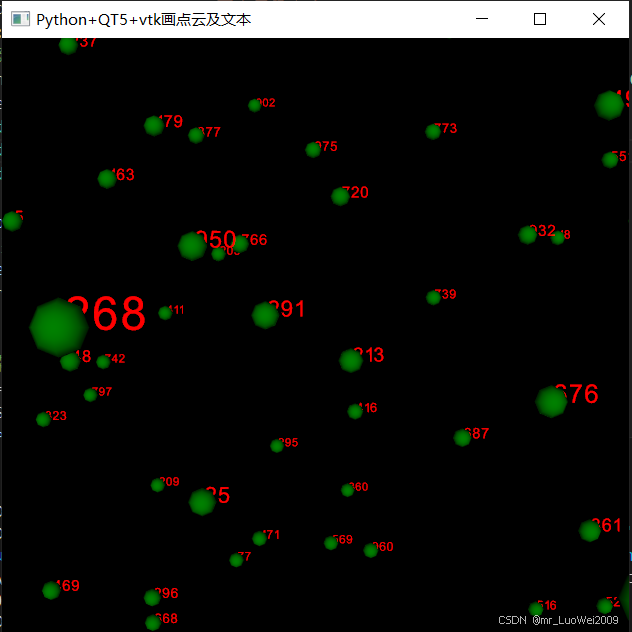632x632 pixels.
Task: Select the green point labeled 773
Action: (x=433, y=131)
